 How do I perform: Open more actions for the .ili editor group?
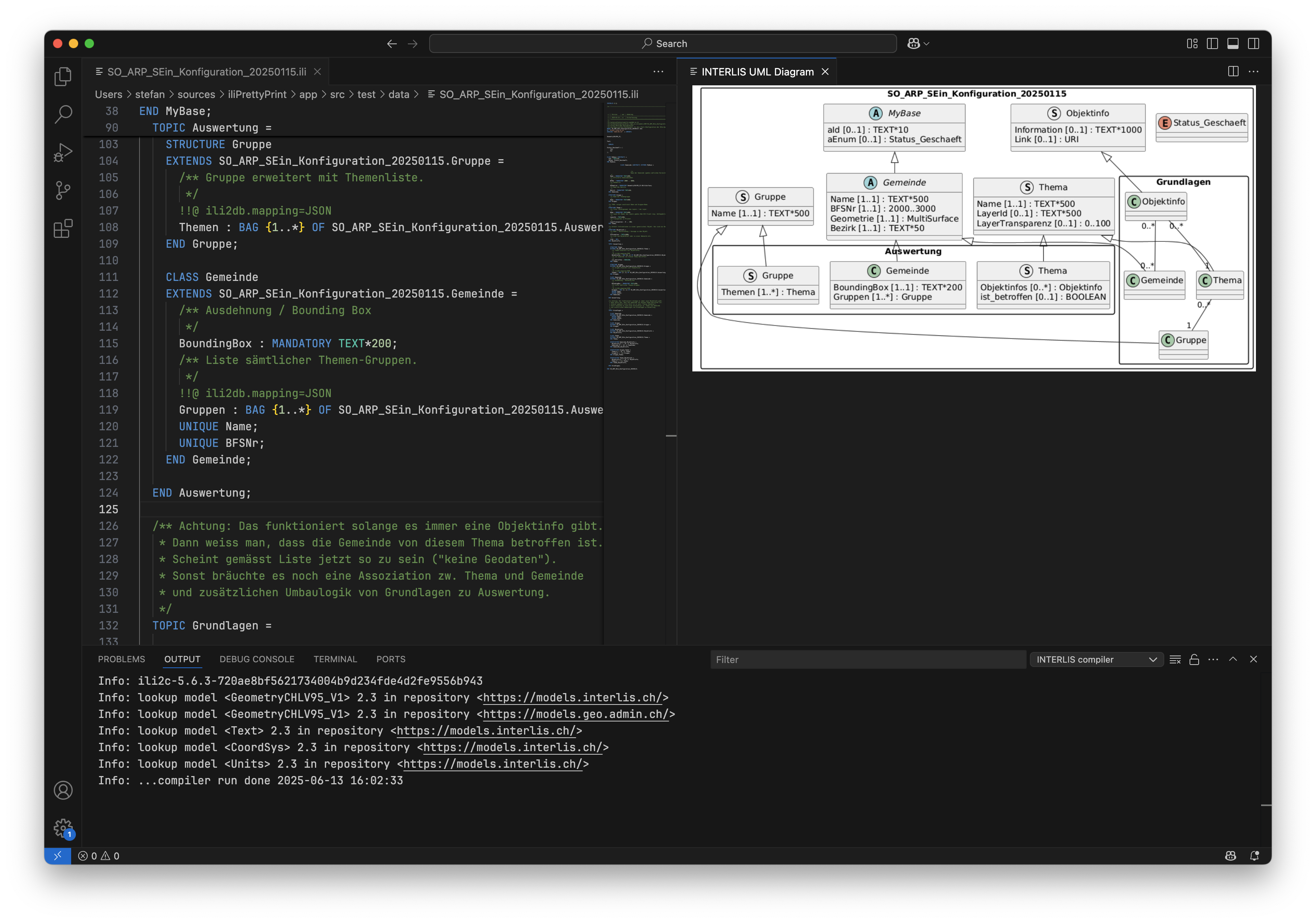[x=658, y=72]
